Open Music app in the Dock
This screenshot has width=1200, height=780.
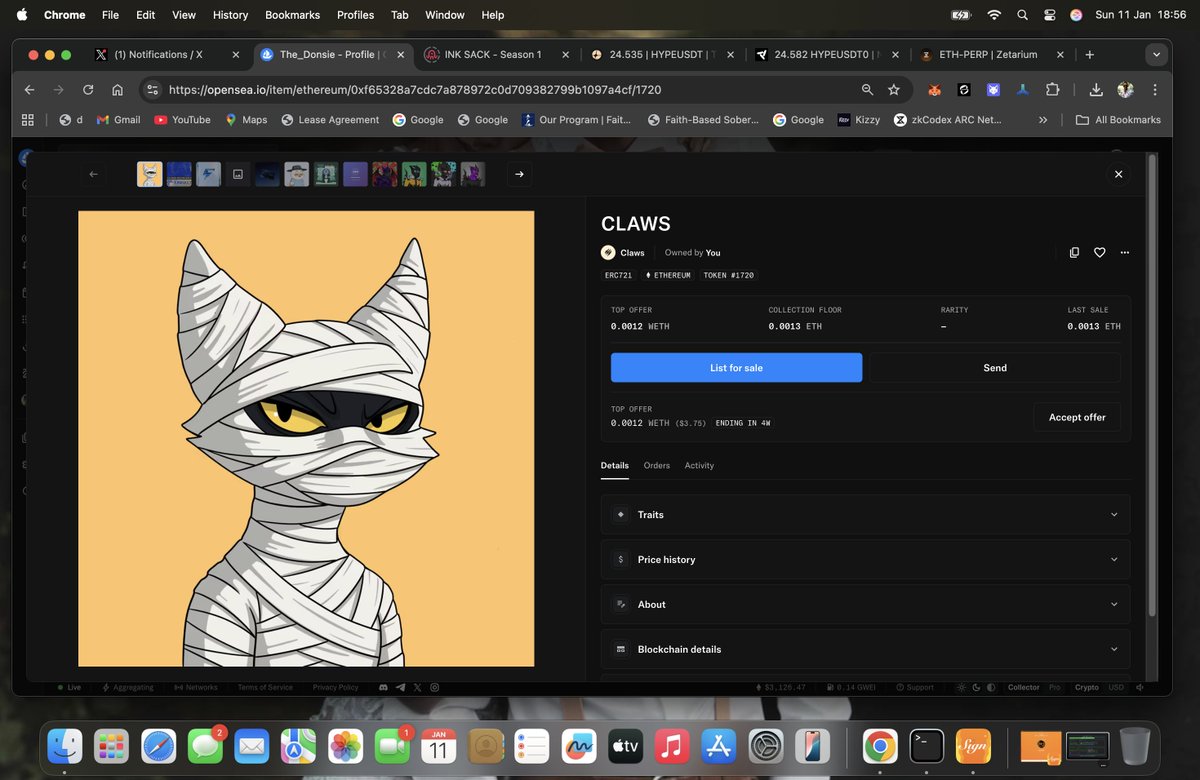672,746
